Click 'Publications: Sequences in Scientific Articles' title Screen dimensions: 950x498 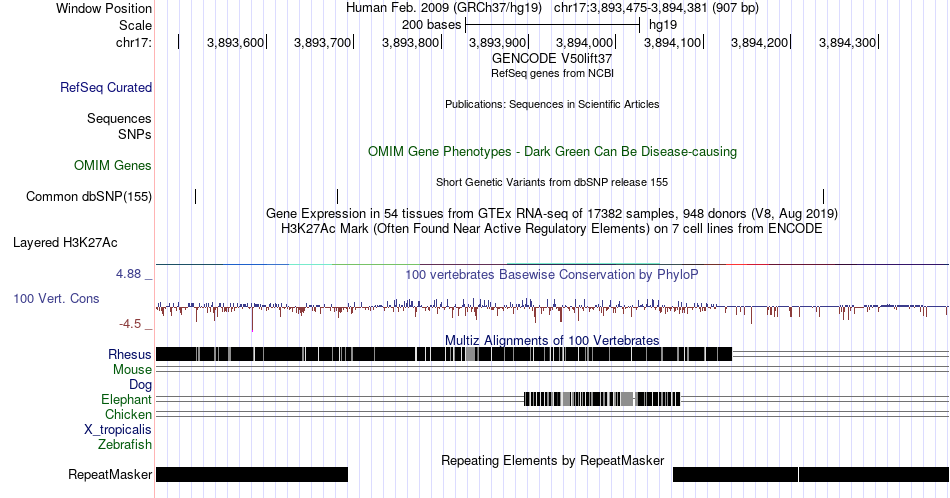coord(552,104)
